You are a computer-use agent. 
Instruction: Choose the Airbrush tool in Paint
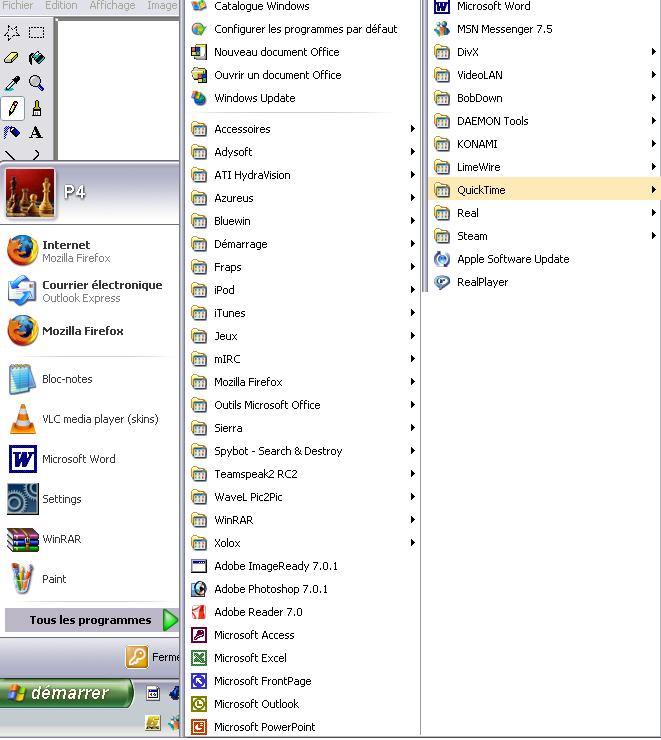pos(12,132)
